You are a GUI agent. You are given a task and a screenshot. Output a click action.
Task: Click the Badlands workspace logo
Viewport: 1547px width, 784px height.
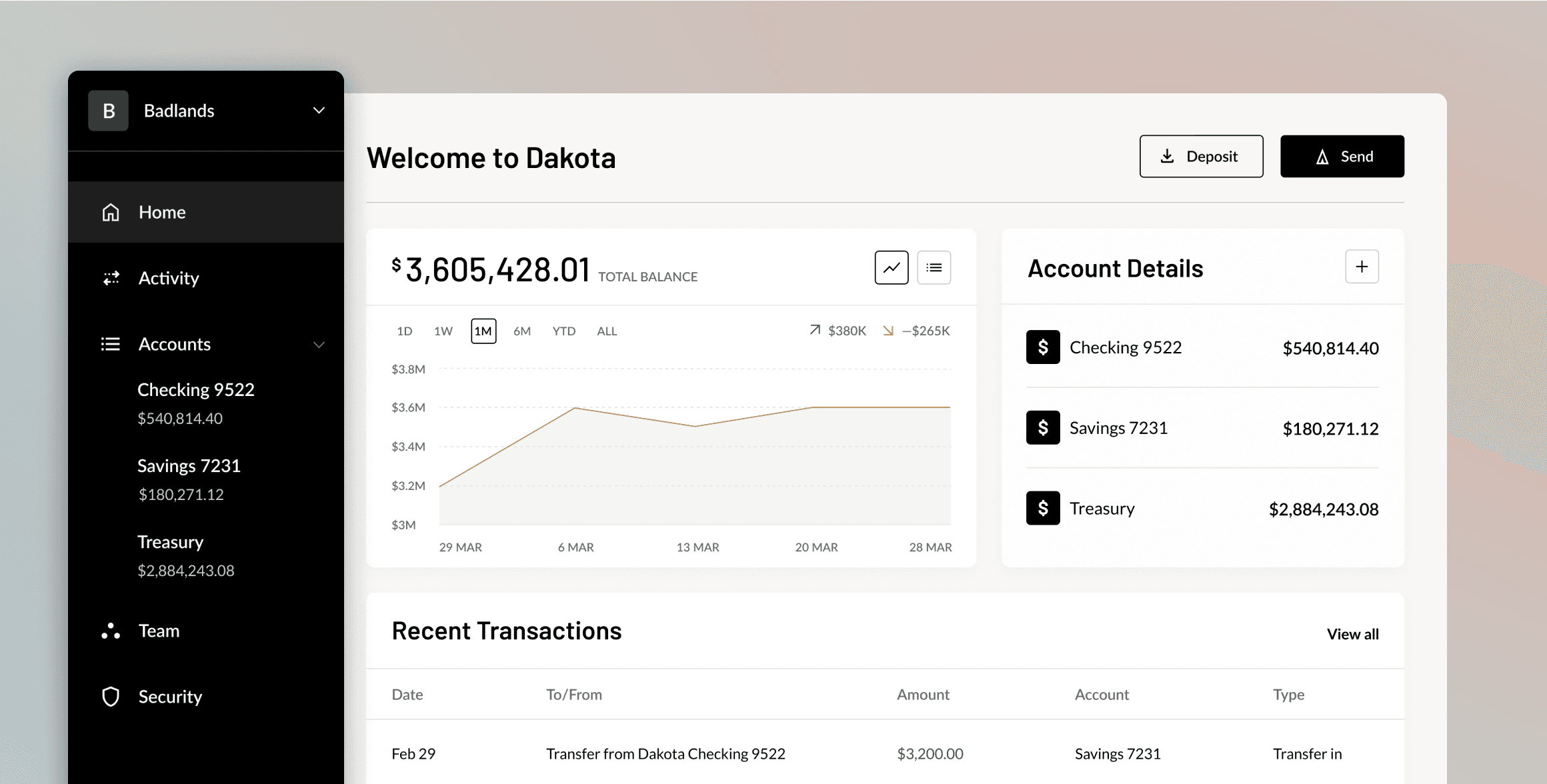tap(107, 110)
